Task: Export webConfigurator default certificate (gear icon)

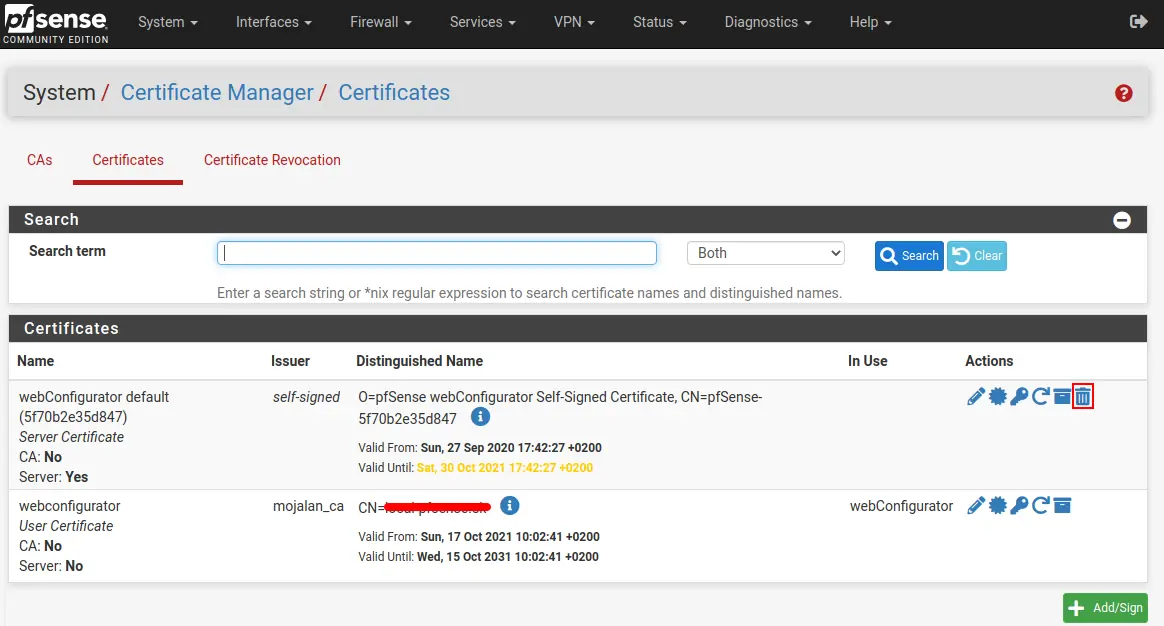Action: (998, 397)
